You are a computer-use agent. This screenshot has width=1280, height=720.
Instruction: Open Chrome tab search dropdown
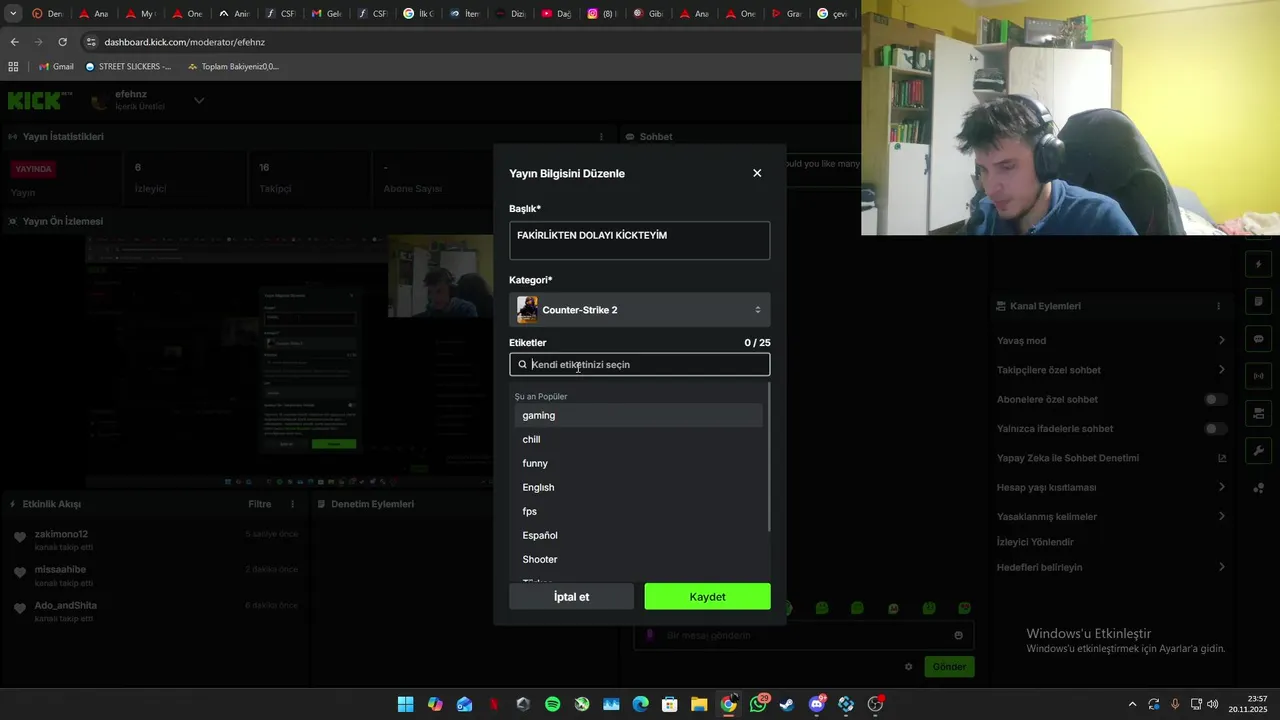[x=13, y=14]
